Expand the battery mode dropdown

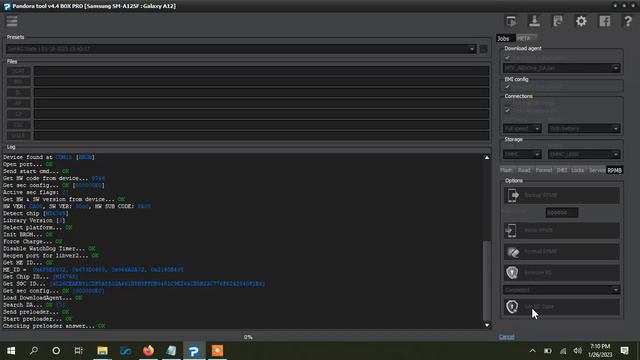[x=616, y=129]
